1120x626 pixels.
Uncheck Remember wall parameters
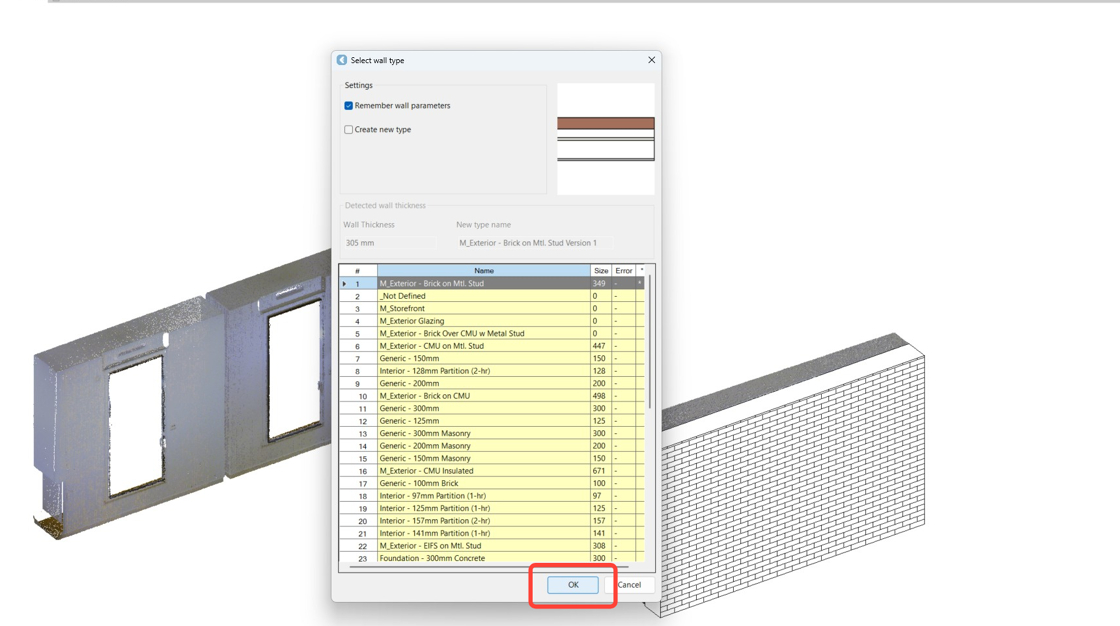coord(349,106)
